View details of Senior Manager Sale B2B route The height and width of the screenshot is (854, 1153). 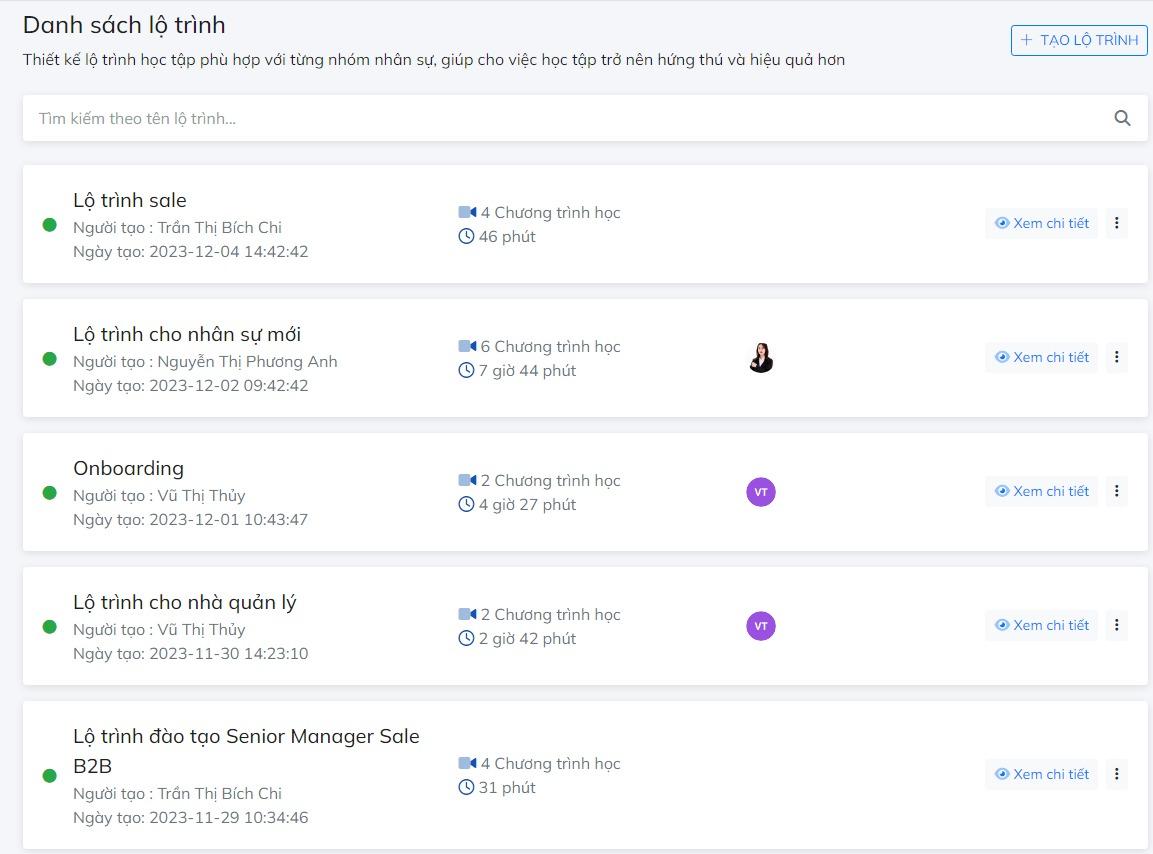point(1041,774)
